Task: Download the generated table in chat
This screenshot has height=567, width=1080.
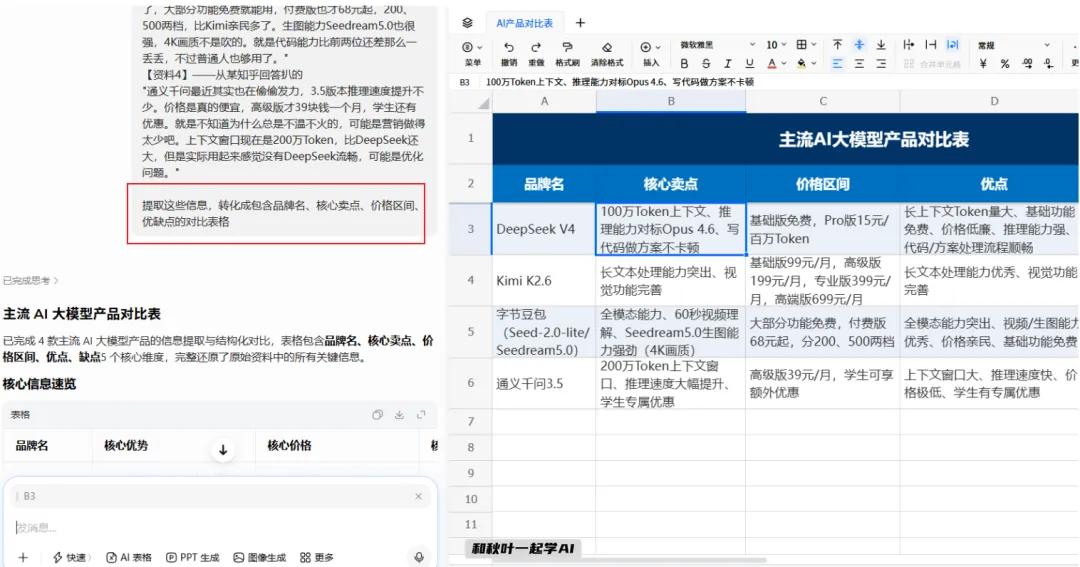Action: tap(399, 415)
